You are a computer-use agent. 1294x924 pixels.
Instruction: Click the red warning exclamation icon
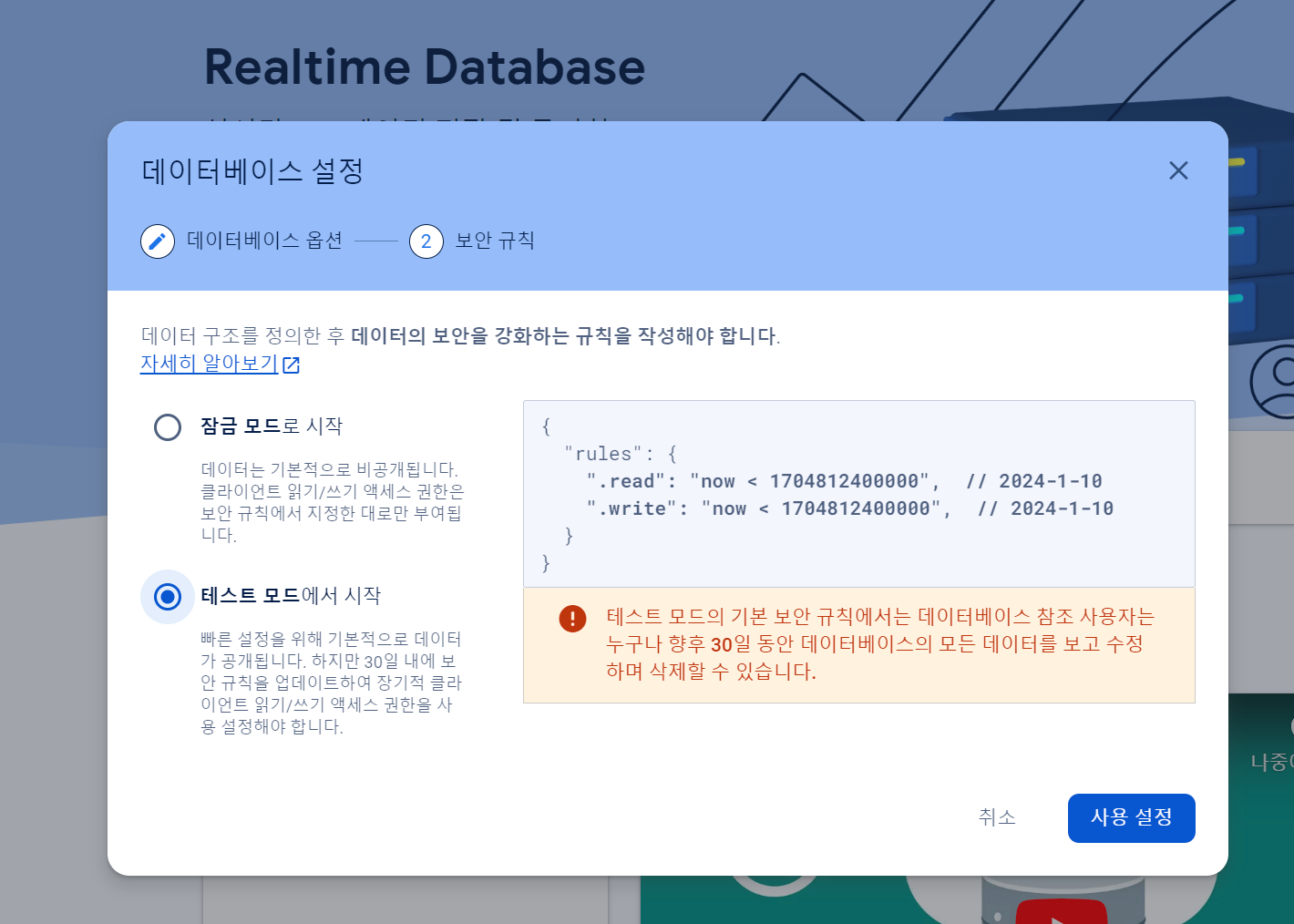click(x=572, y=619)
